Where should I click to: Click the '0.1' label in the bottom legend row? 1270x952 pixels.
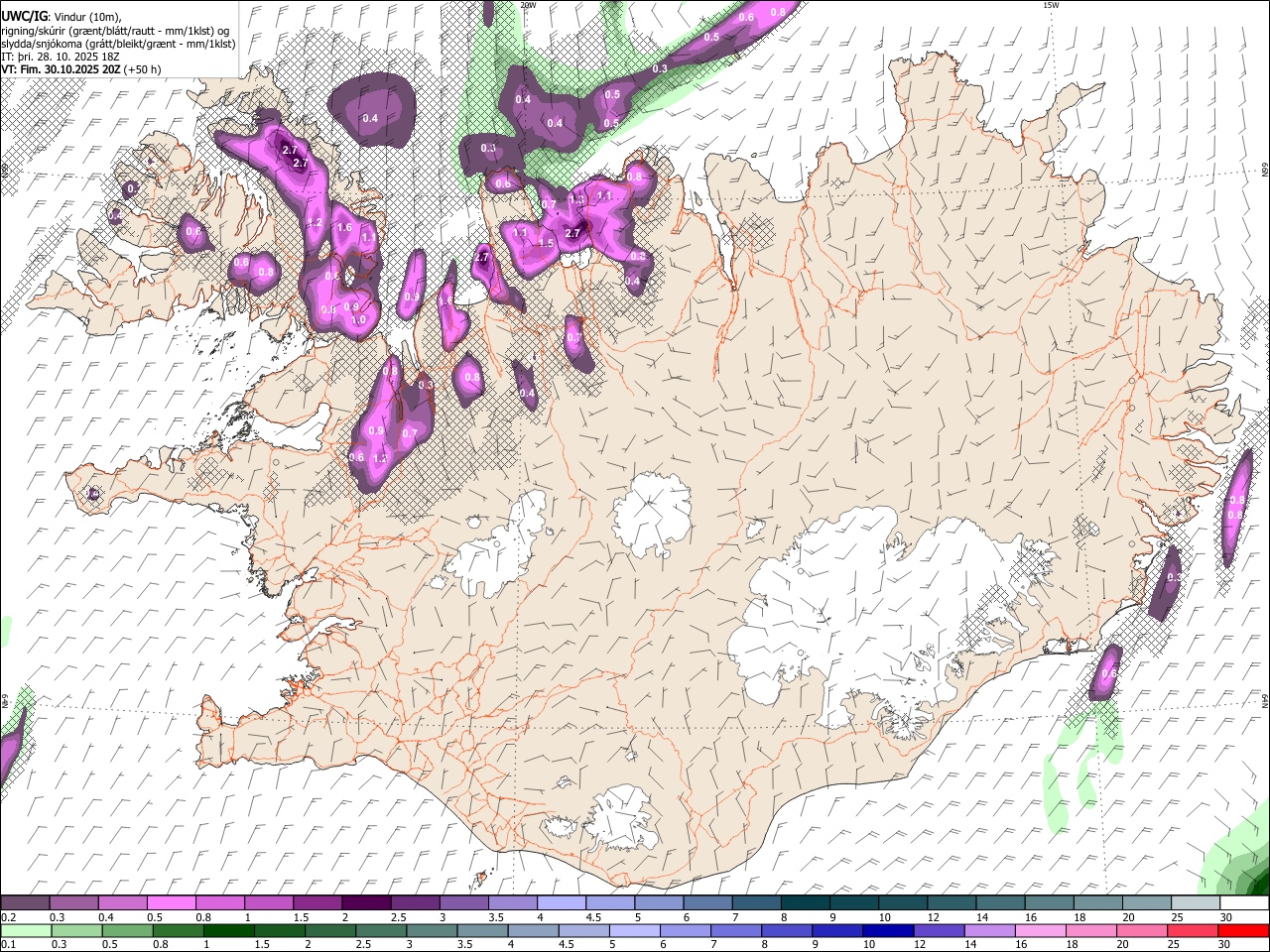pos(8,944)
